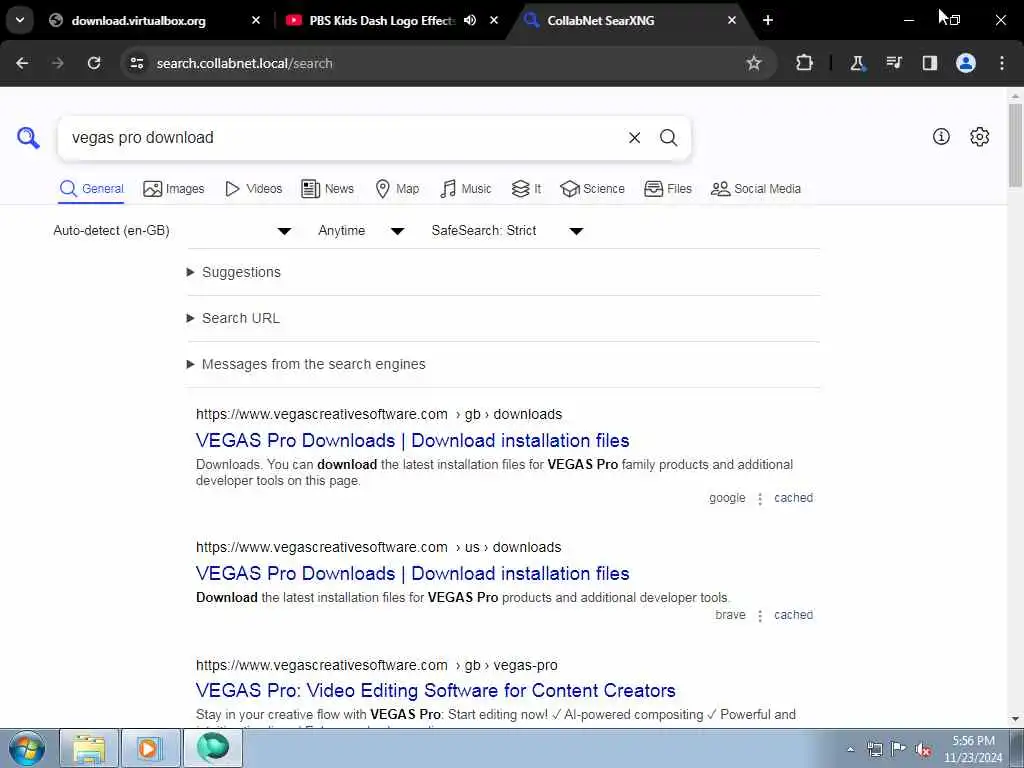
Task: Click the google engine label
Action: [727, 498]
